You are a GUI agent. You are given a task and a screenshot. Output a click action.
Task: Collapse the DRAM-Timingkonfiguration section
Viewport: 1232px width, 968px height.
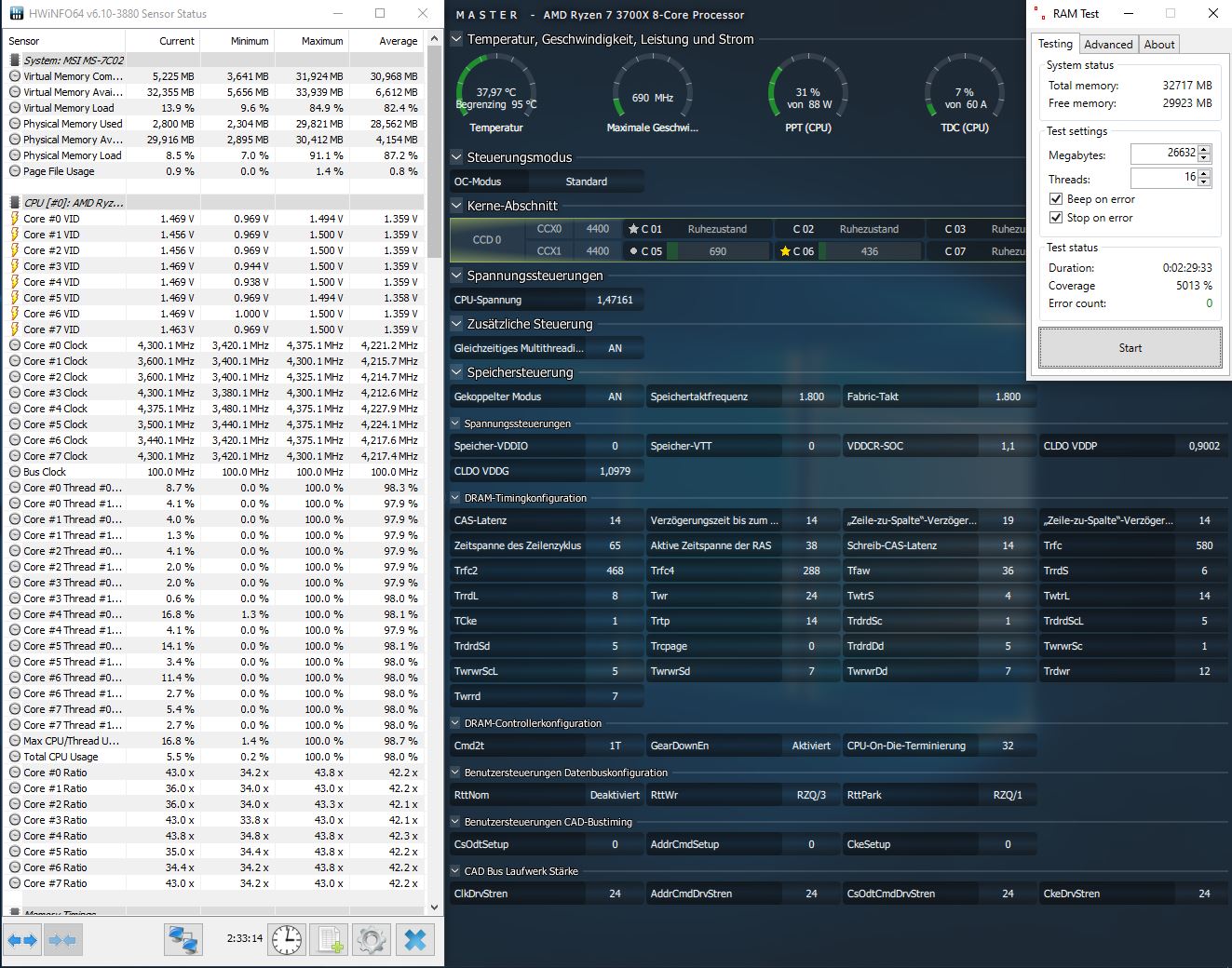coord(455,498)
